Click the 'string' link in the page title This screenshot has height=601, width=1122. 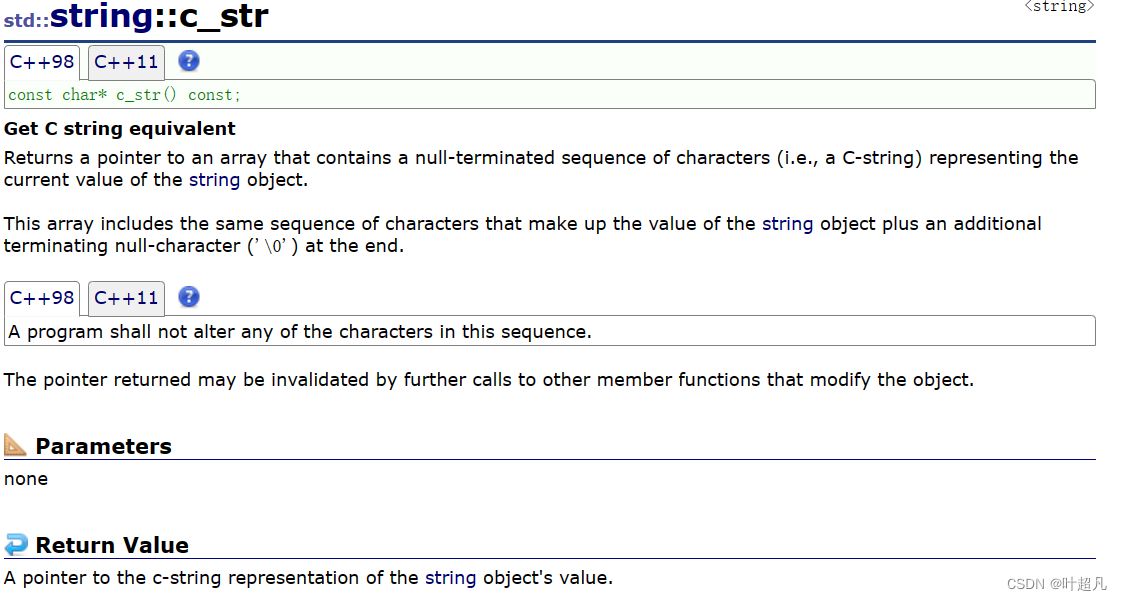point(99,16)
